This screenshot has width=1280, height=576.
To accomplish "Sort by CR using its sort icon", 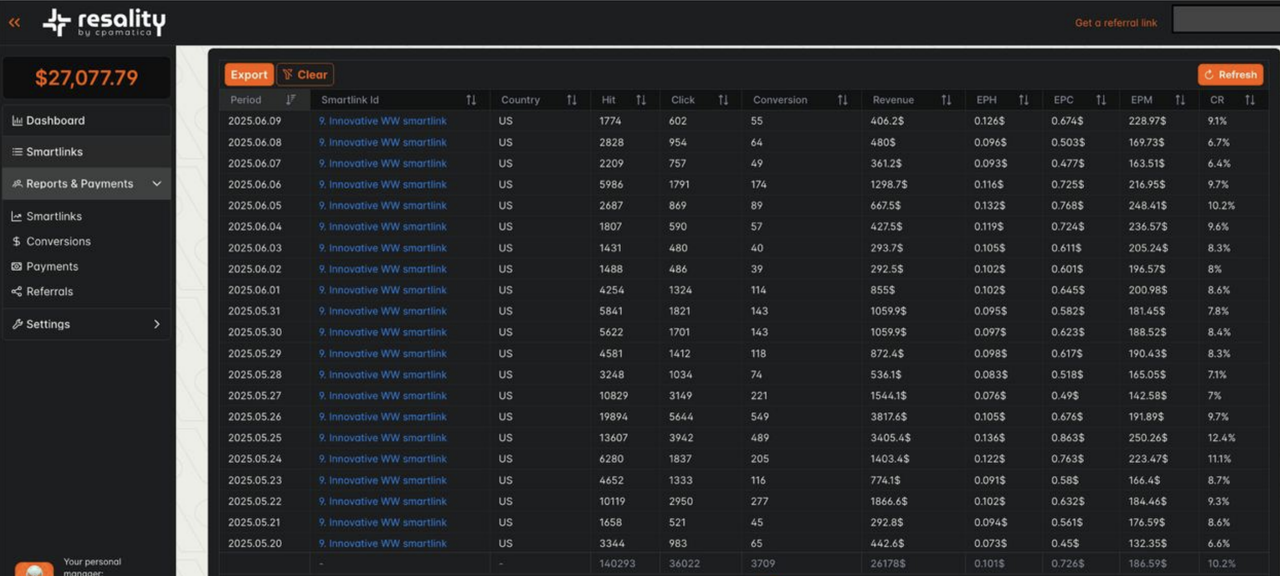I will pyautogui.click(x=1250, y=100).
